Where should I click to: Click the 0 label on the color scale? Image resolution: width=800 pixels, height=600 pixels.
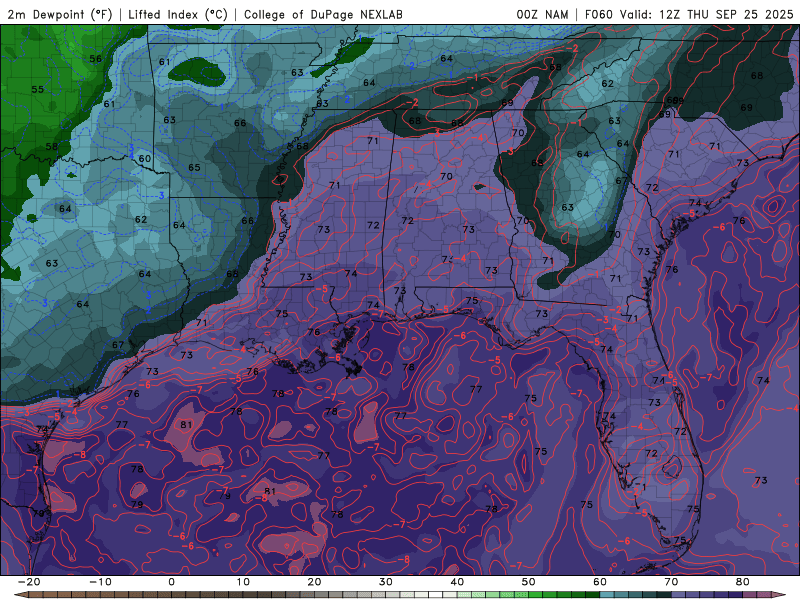coord(171,582)
